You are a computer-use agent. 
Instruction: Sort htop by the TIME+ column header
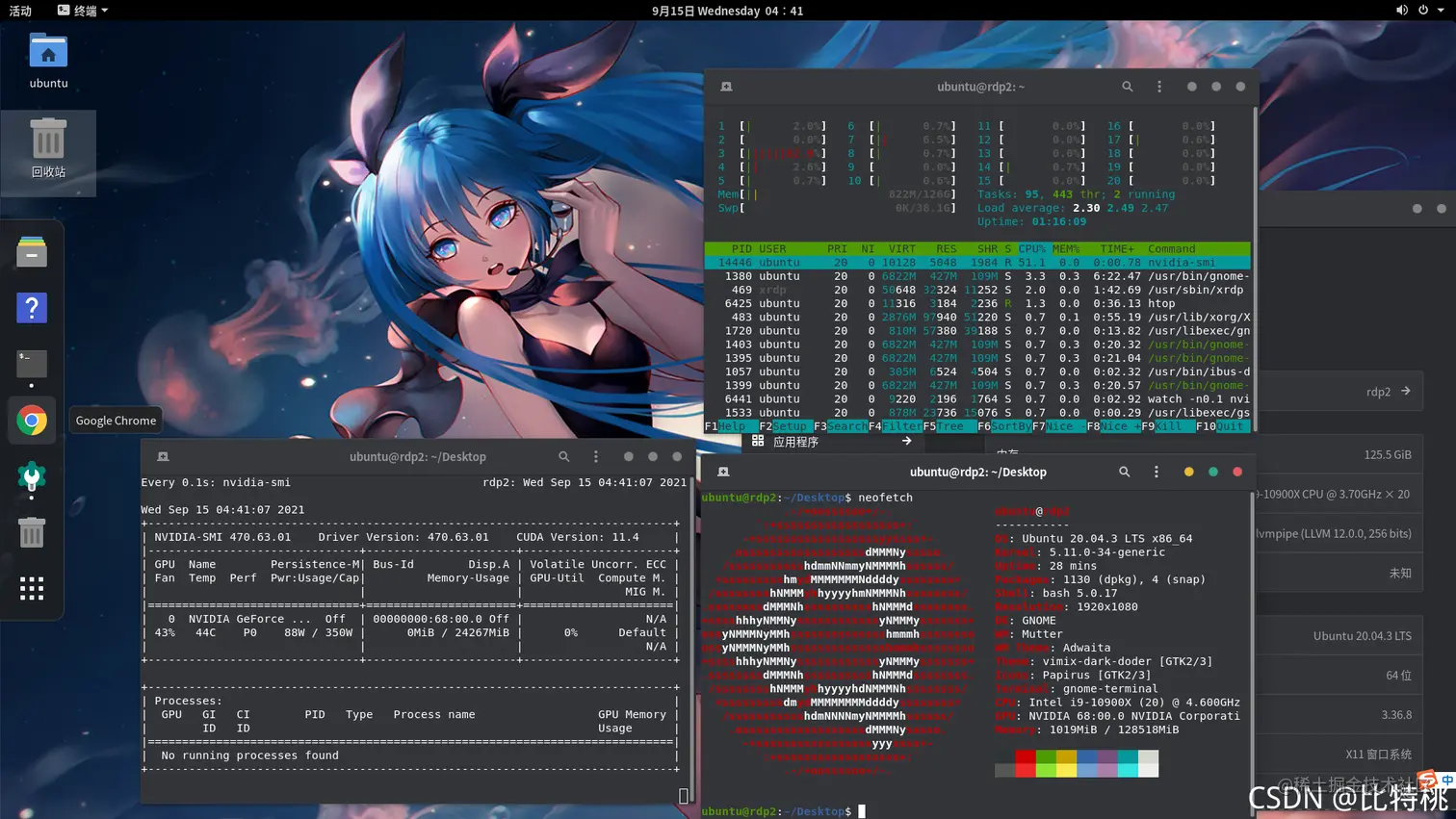1117,248
